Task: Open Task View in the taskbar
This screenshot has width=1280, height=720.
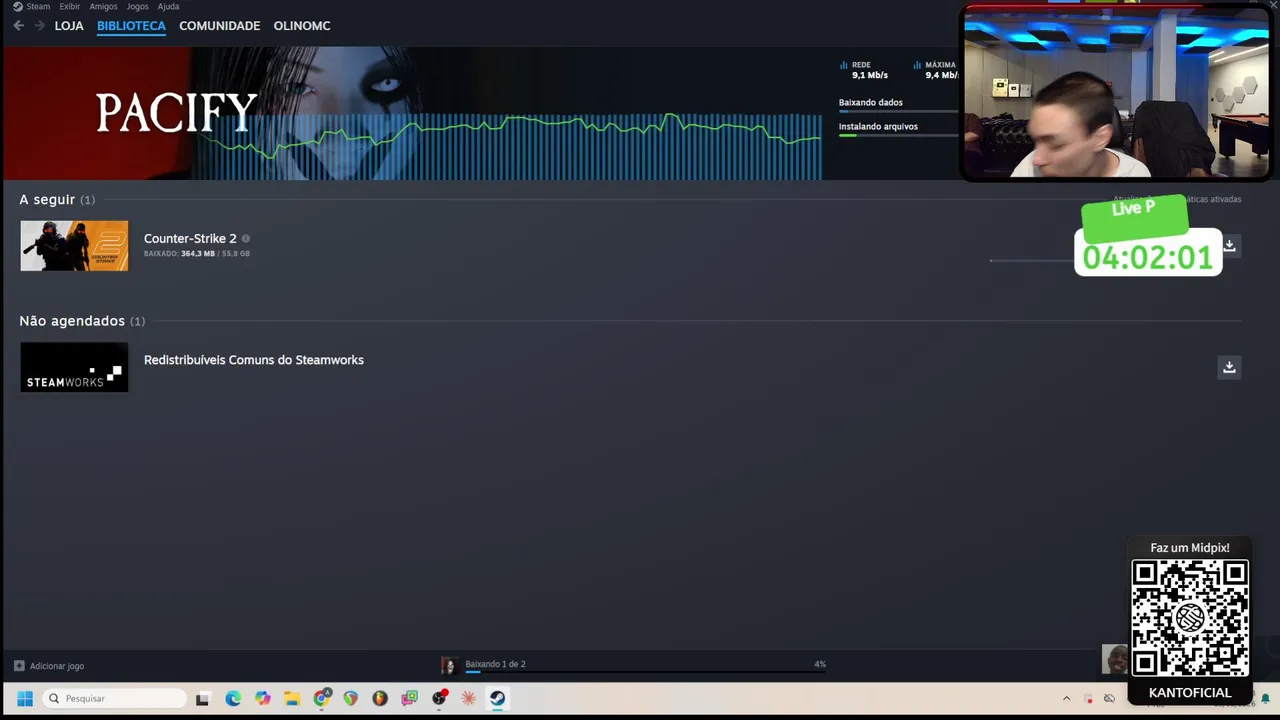Action: coord(203,698)
